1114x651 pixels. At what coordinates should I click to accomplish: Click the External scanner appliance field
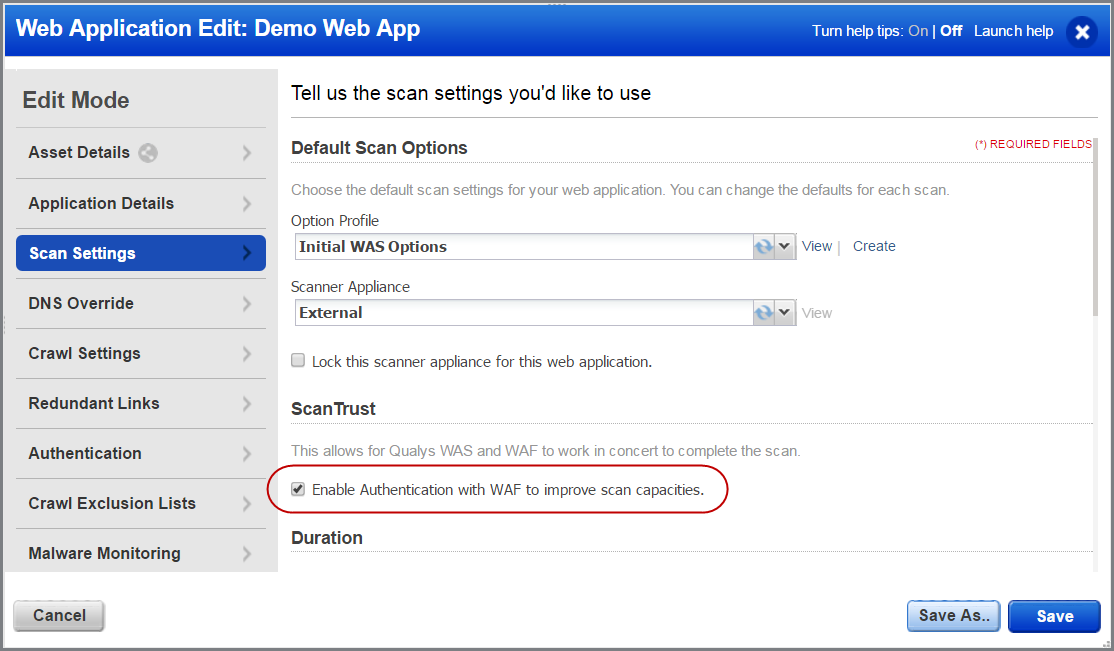[x=524, y=313]
